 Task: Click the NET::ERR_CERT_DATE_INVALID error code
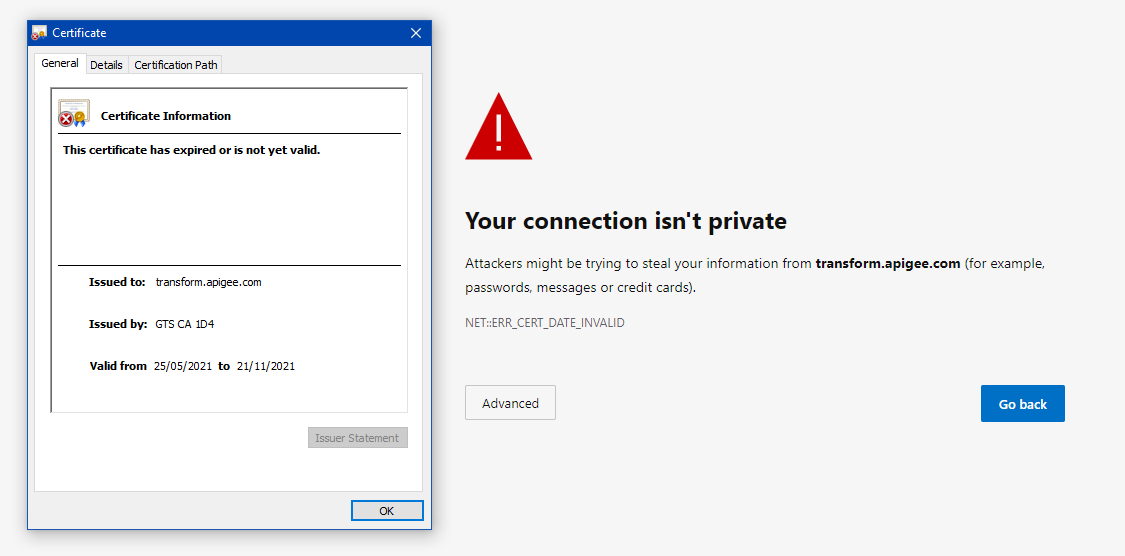tap(545, 323)
